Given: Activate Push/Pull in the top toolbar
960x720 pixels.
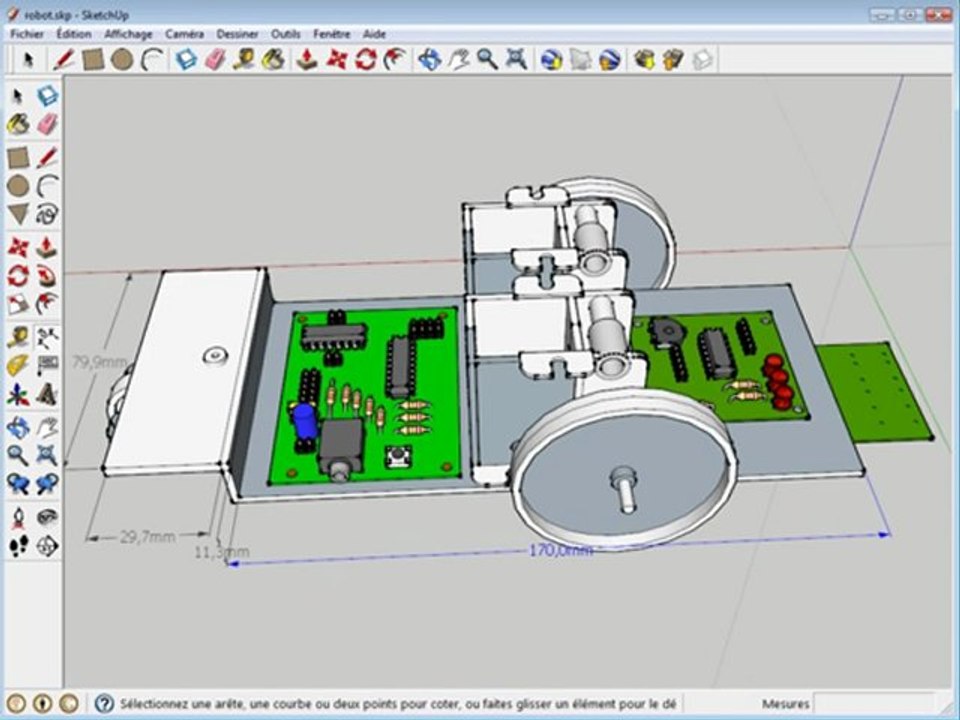Looking at the screenshot, I should coord(307,60).
